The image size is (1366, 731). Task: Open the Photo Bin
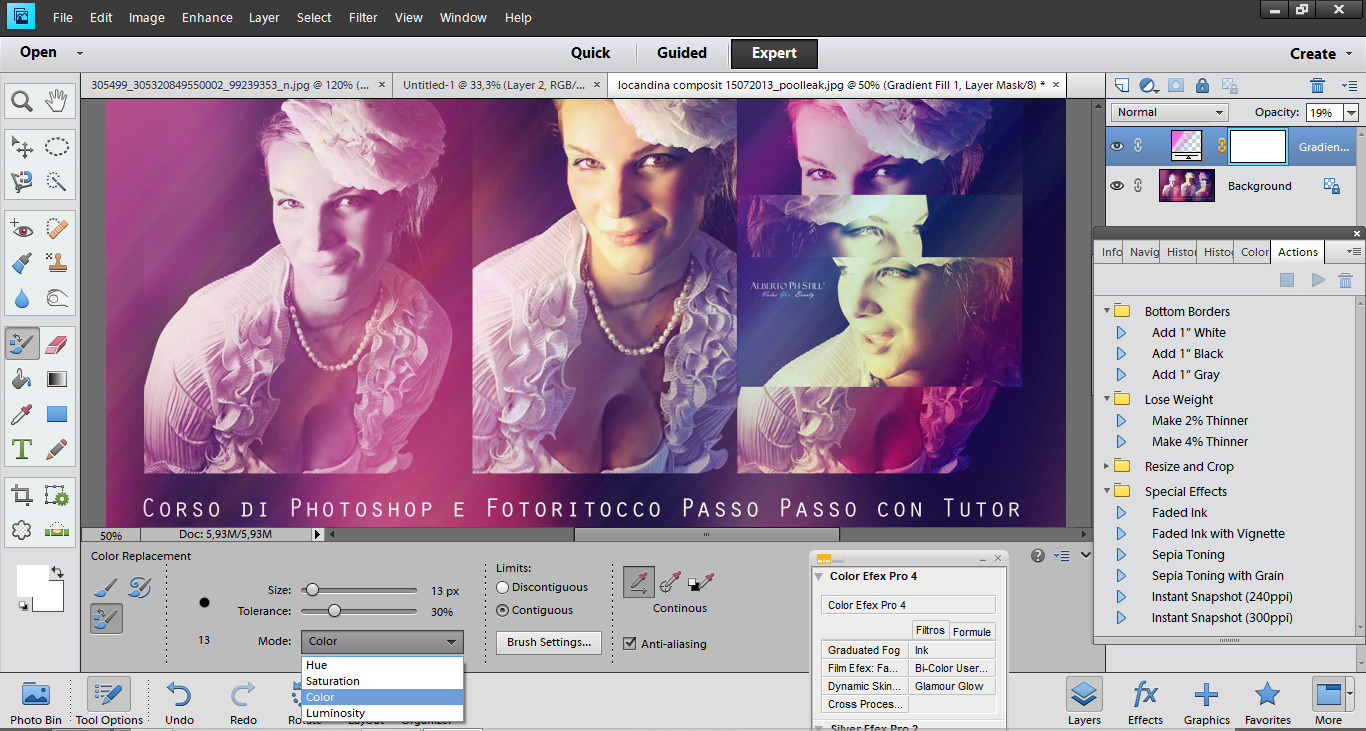tap(36, 703)
